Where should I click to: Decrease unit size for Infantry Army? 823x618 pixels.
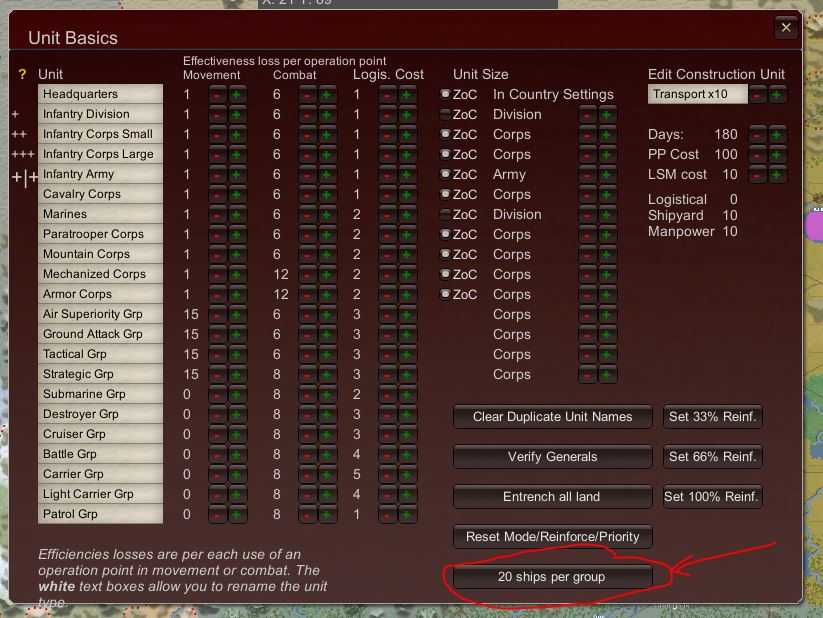click(587, 175)
